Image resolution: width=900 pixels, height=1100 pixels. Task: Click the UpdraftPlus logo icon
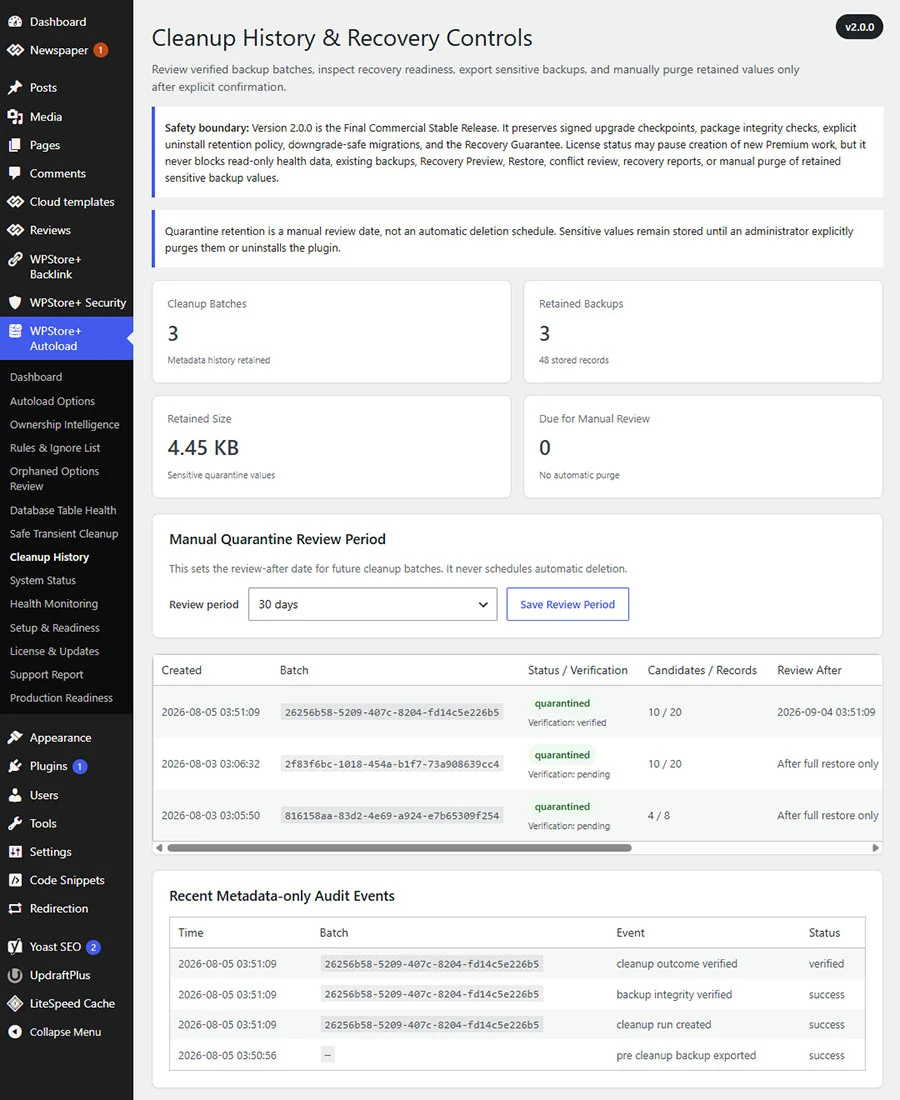(x=15, y=975)
